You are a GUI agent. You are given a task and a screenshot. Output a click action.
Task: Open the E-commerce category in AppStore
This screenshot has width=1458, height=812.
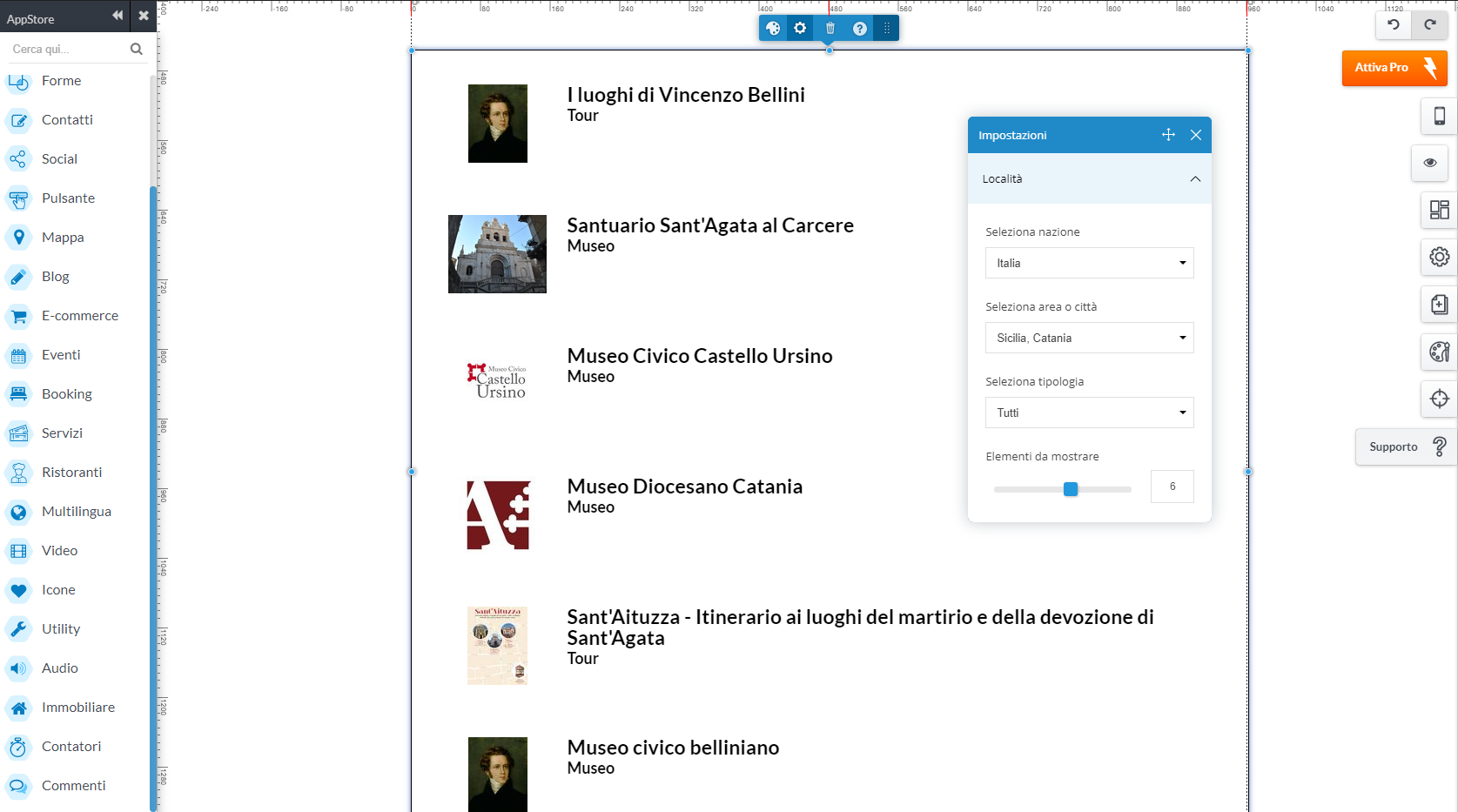[79, 316]
